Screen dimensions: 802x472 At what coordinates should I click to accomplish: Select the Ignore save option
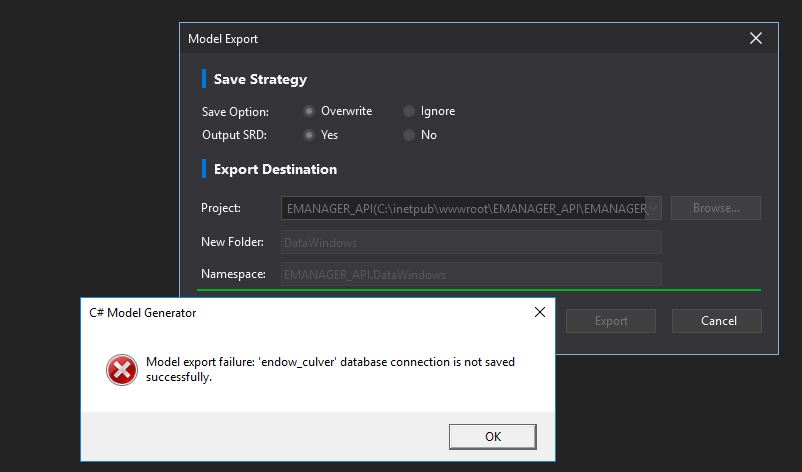409,111
